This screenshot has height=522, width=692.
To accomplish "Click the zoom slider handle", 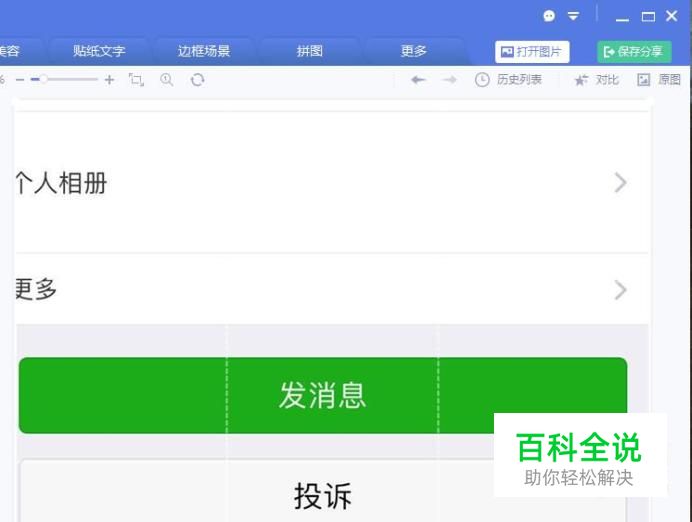I will click(44, 79).
